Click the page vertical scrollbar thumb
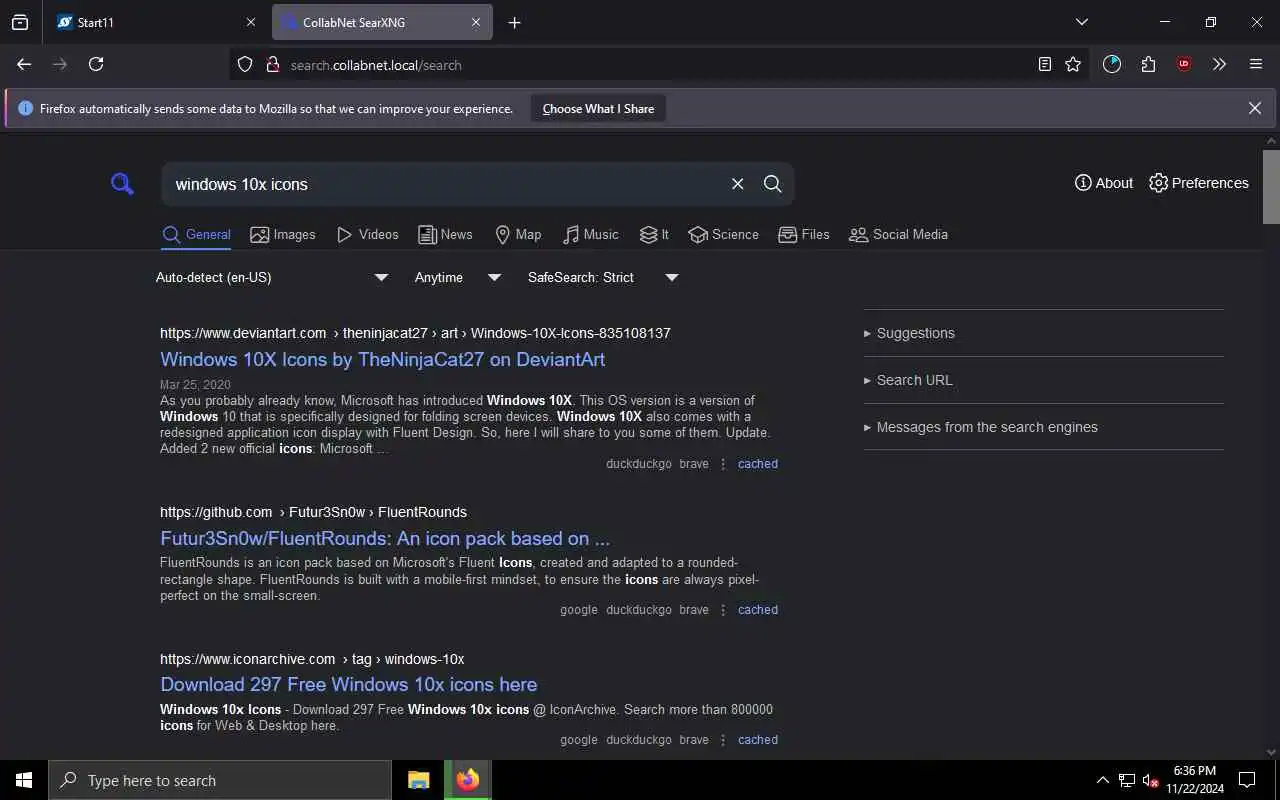This screenshot has width=1280, height=800. 1271,187
